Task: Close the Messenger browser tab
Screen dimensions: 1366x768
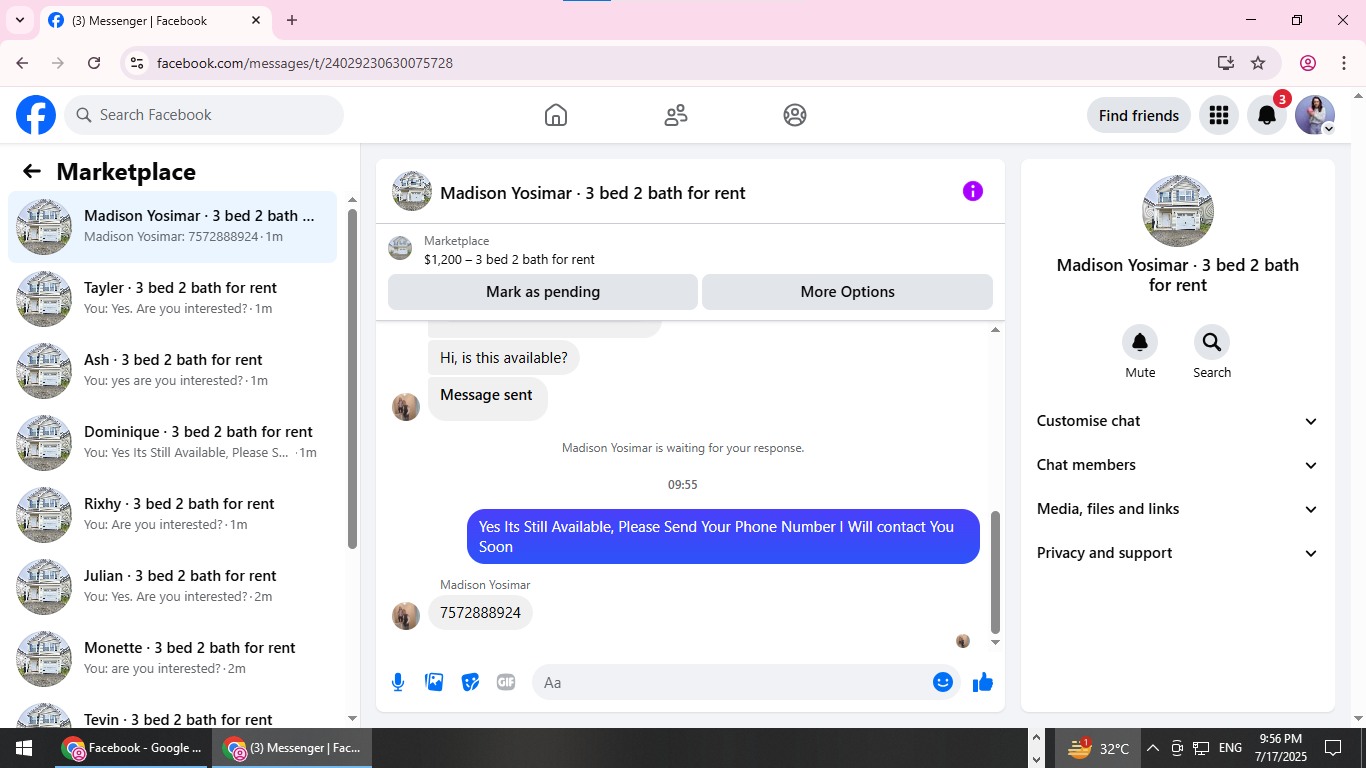Action: point(256,20)
